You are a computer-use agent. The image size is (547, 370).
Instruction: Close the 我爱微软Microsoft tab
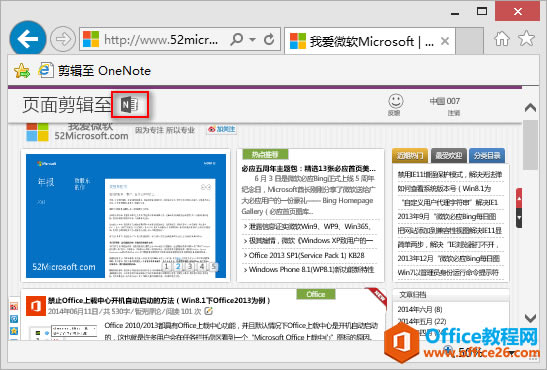click(445, 41)
